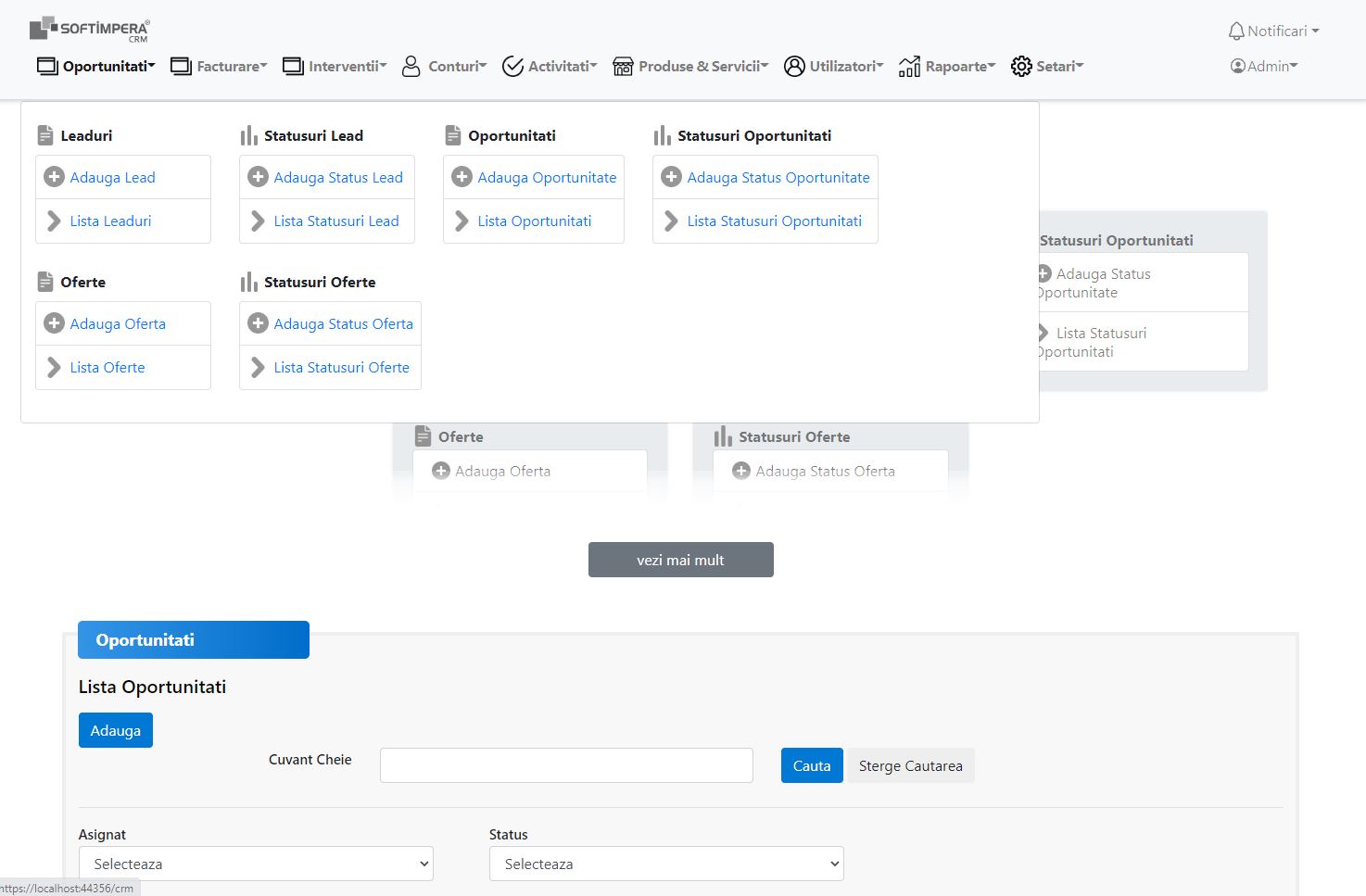
Task: Open the Produse & Servicii menu
Action: click(x=691, y=66)
